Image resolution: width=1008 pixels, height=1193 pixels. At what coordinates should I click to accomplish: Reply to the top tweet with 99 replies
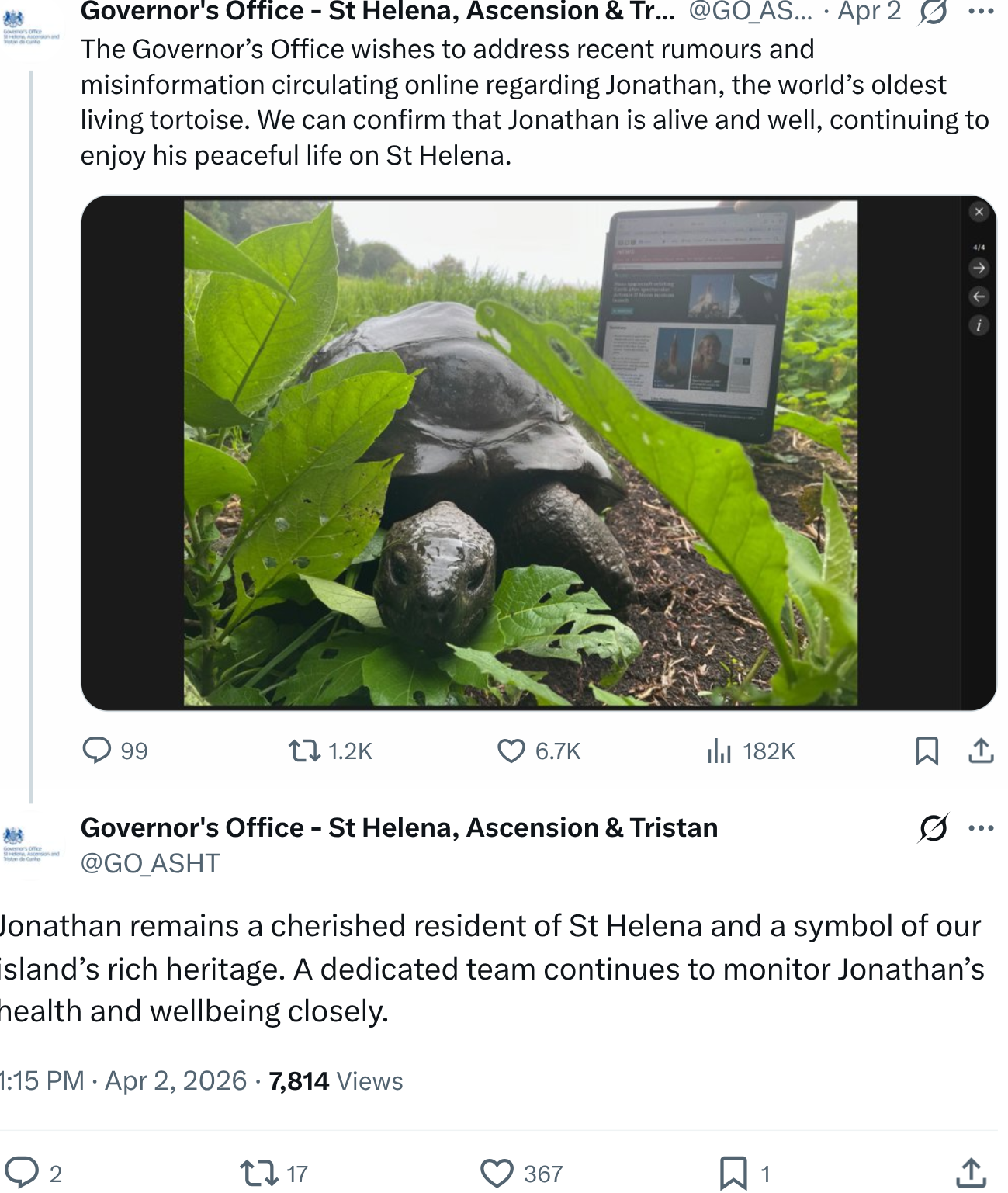click(97, 751)
